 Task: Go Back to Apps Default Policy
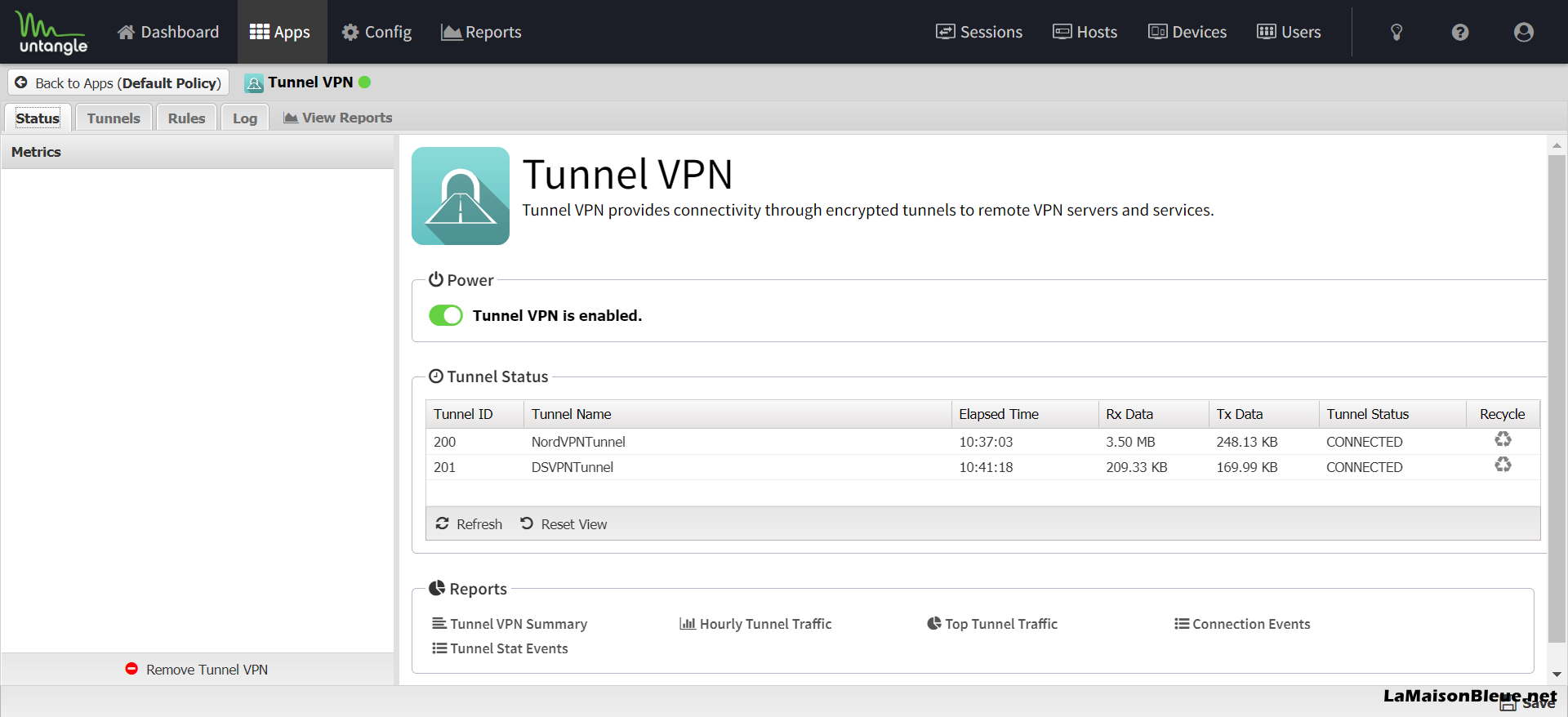click(x=118, y=83)
